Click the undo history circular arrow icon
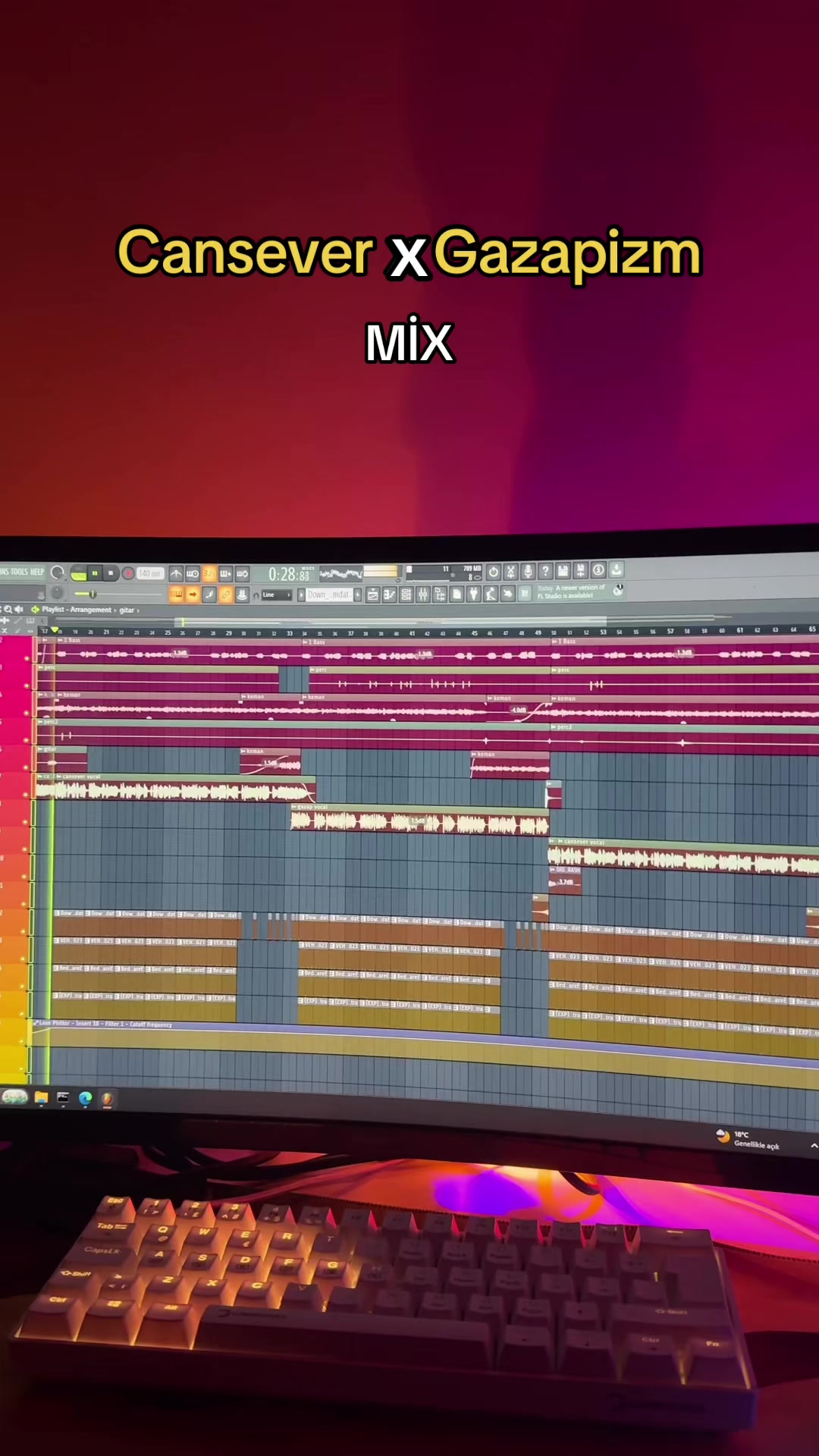The width and height of the screenshot is (819, 1456). click(x=493, y=573)
